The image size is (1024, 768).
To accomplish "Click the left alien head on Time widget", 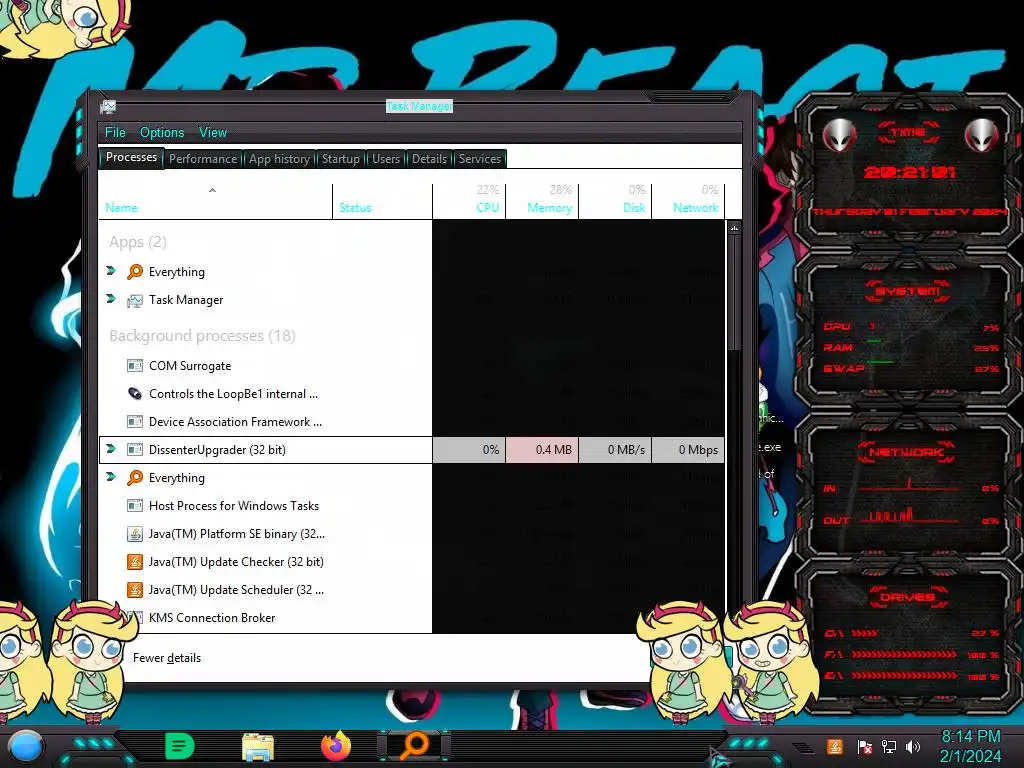I will tap(839, 136).
